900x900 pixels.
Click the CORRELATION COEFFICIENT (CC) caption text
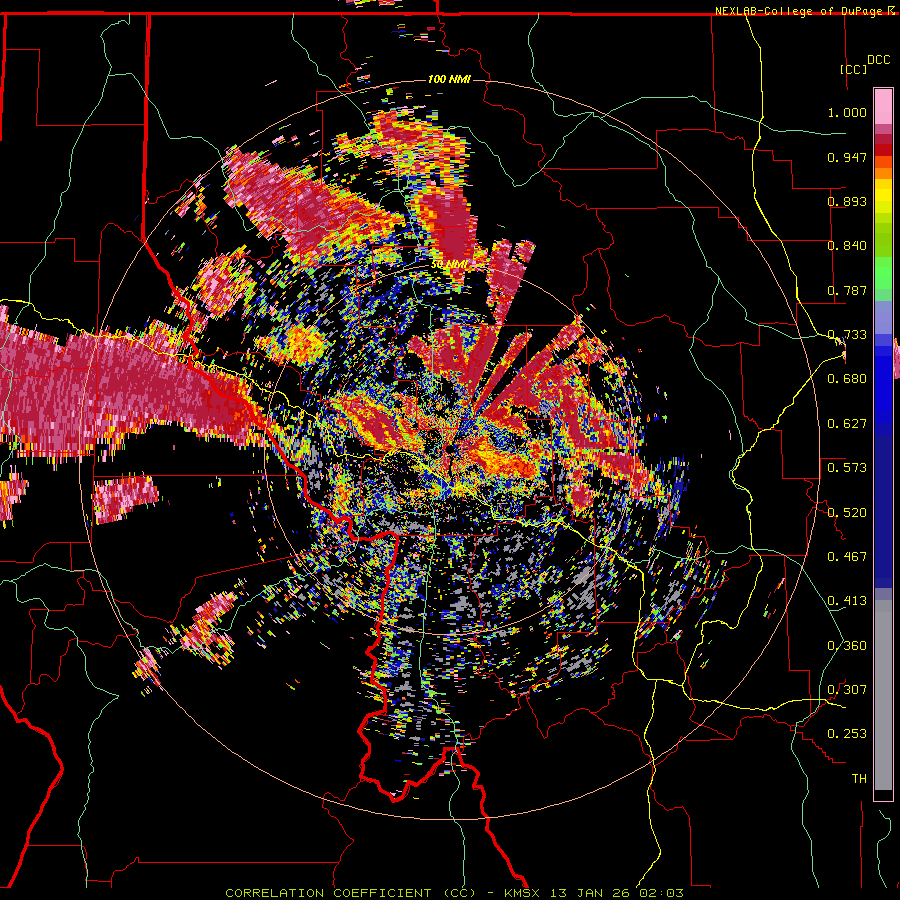coord(350,893)
